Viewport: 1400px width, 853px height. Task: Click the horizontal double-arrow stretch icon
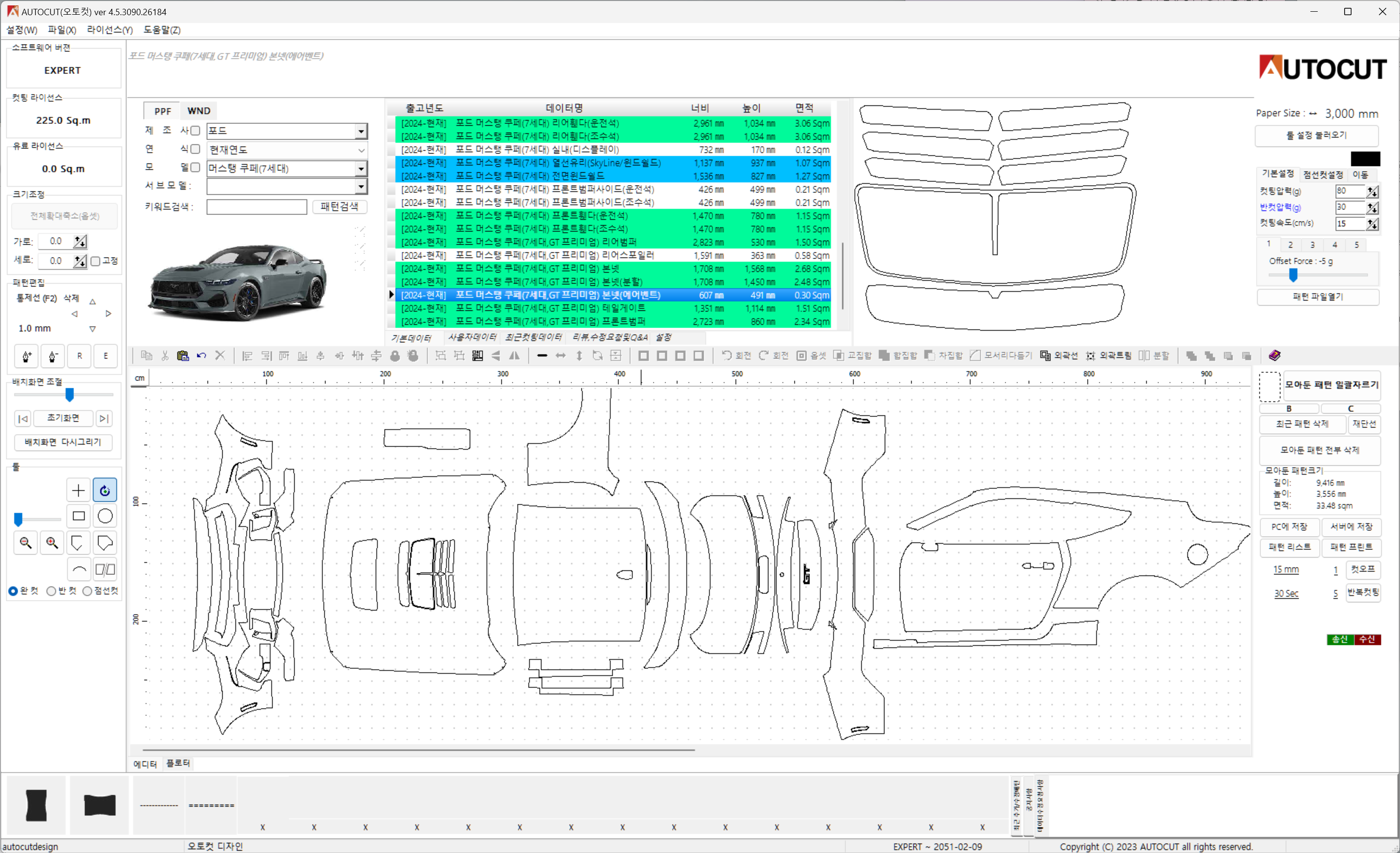click(x=560, y=356)
